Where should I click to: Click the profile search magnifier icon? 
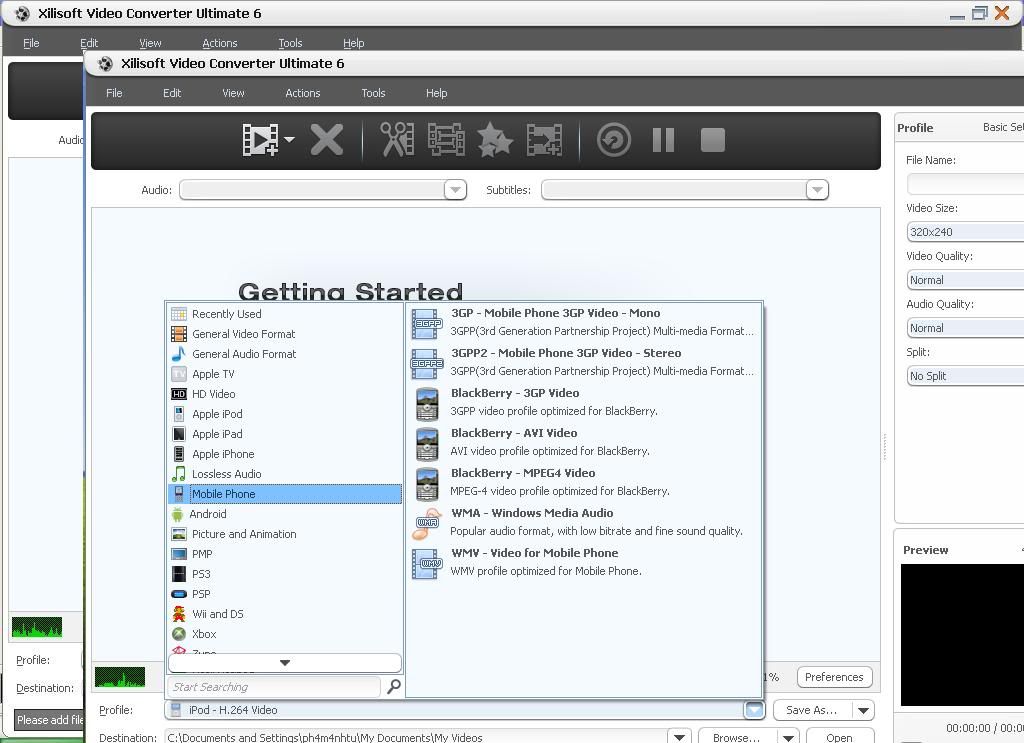click(x=394, y=686)
